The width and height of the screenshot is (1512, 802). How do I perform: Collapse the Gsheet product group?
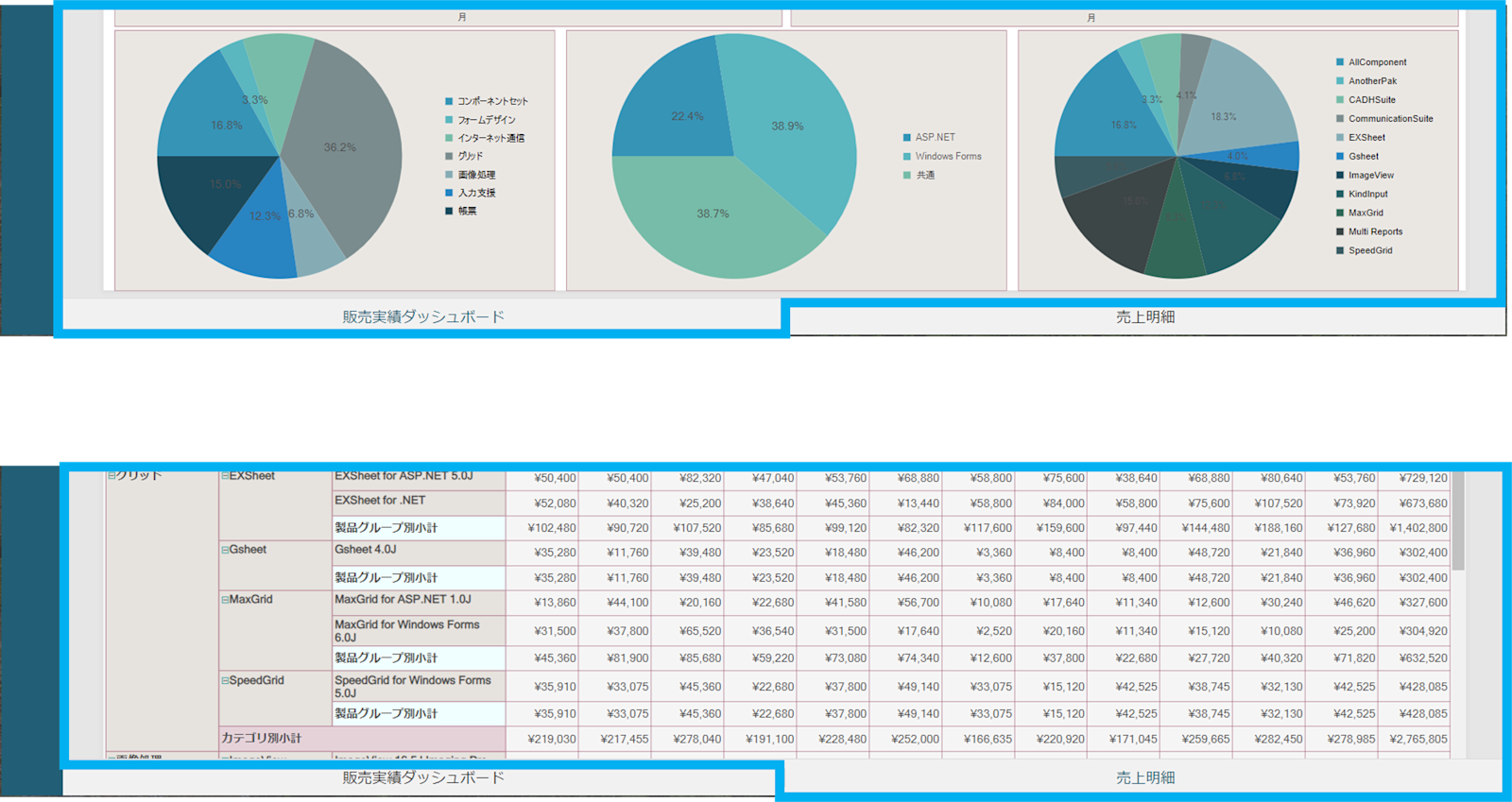pos(225,550)
